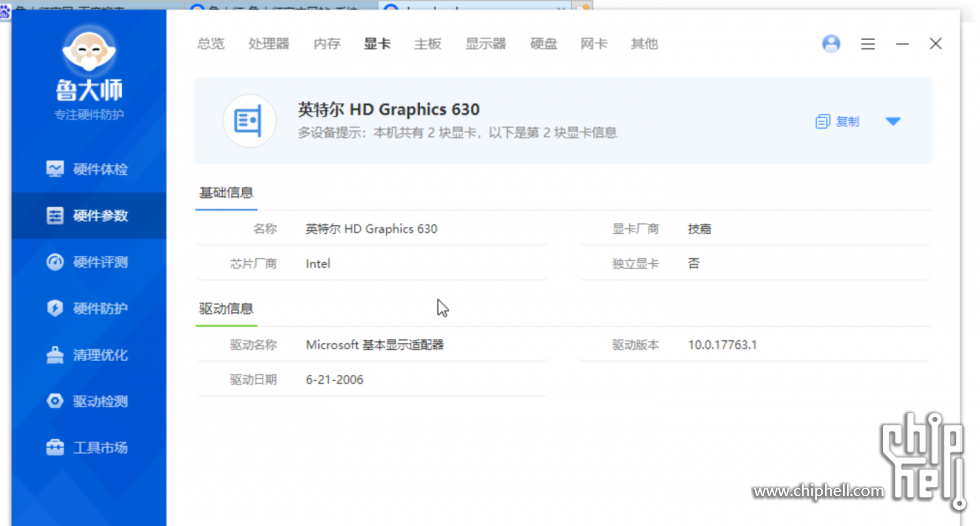Switch to the 显示器 monitor tab
The width and height of the screenshot is (980, 526).
coord(486,44)
